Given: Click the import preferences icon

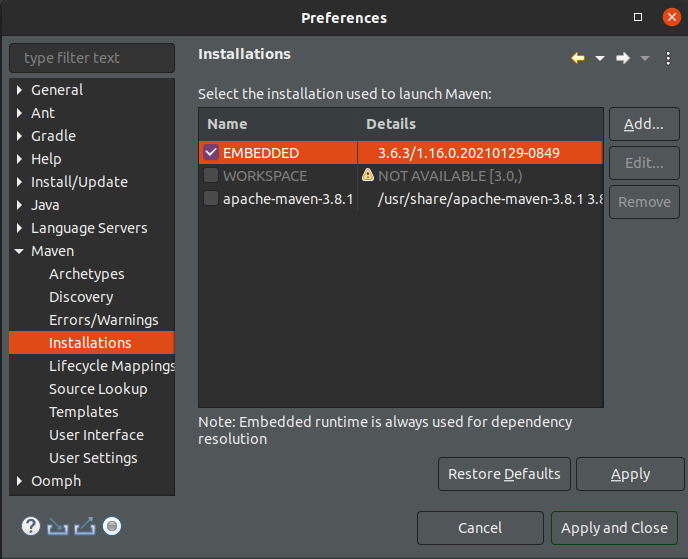Looking at the screenshot, I should pyautogui.click(x=58, y=526).
